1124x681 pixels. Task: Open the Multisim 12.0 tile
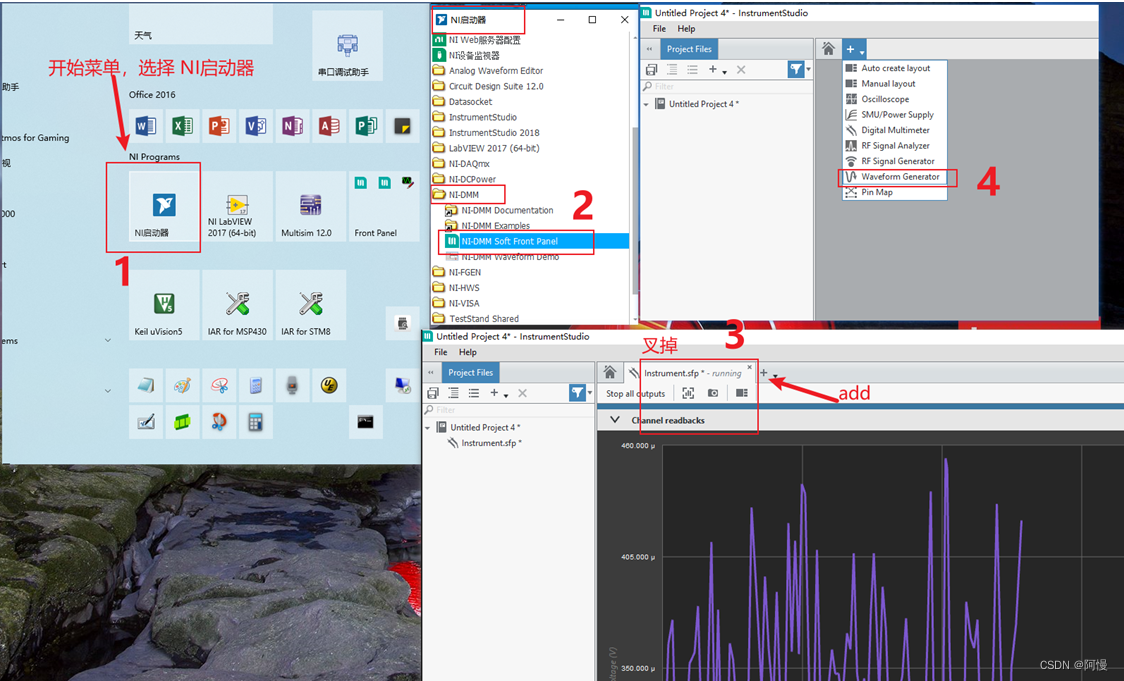(310, 206)
